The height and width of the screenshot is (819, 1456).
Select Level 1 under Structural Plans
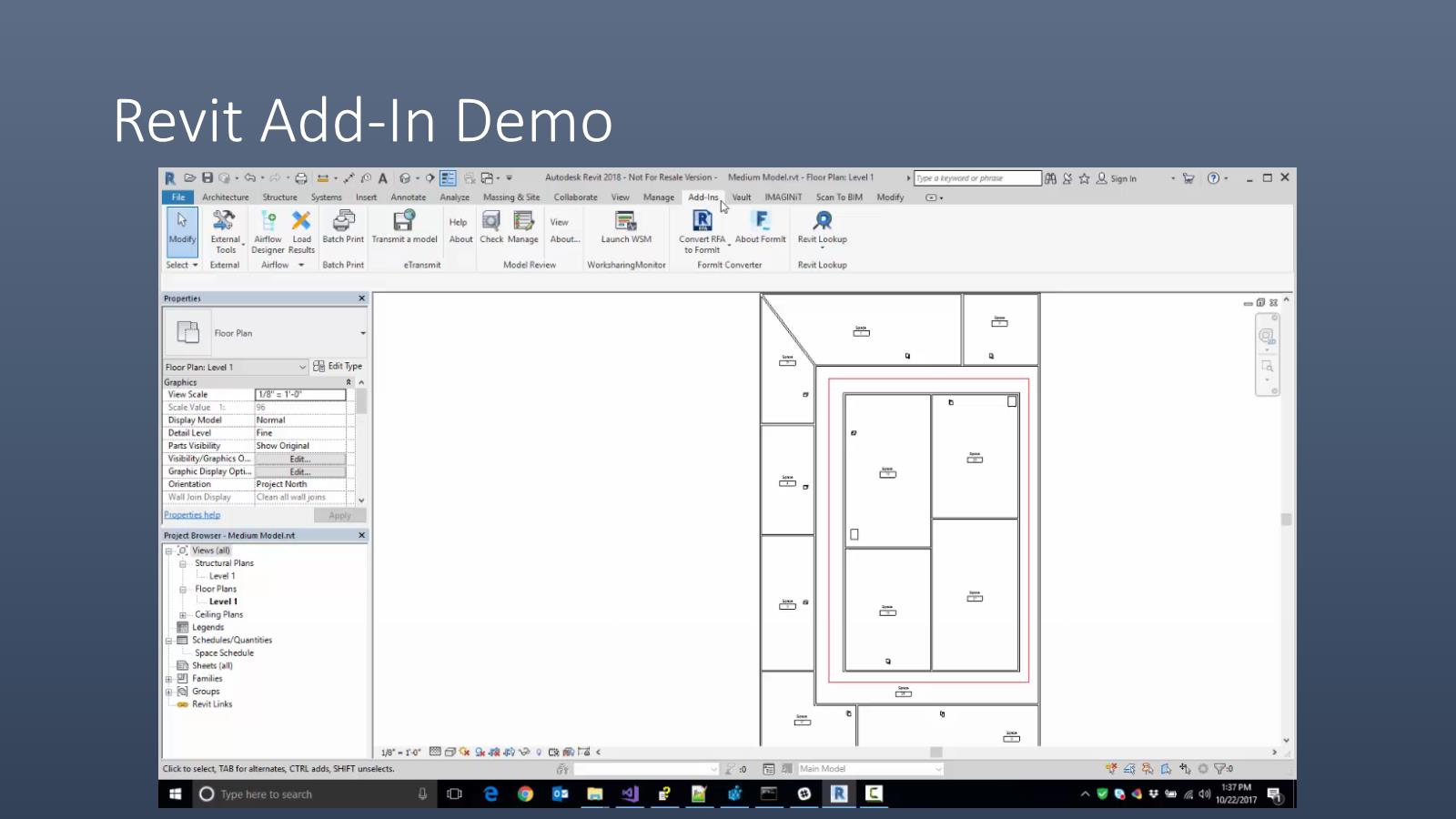222,576
